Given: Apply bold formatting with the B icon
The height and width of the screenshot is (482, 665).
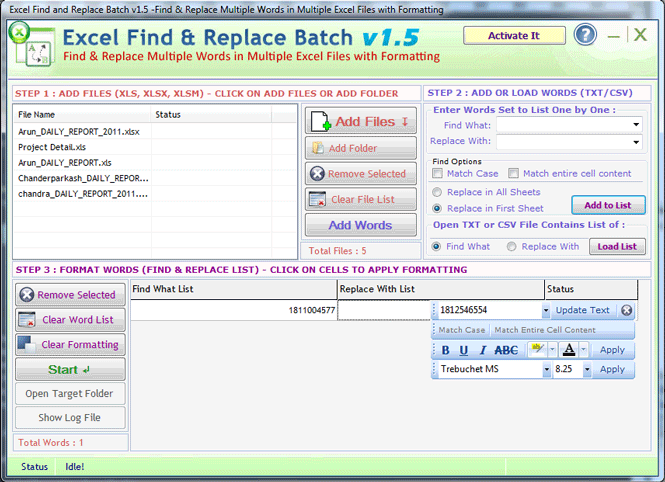Looking at the screenshot, I should click(445, 350).
